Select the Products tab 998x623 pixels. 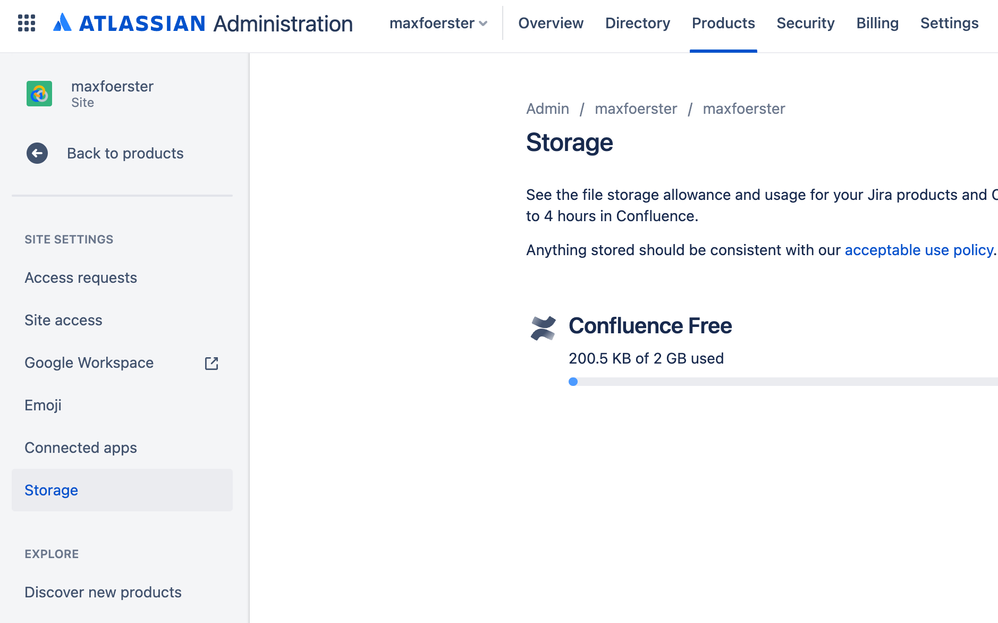tap(723, 24)
